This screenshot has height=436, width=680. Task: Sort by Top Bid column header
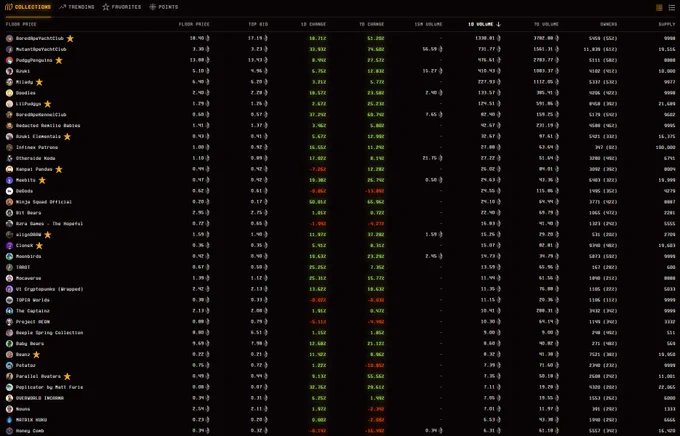[258, 24]
